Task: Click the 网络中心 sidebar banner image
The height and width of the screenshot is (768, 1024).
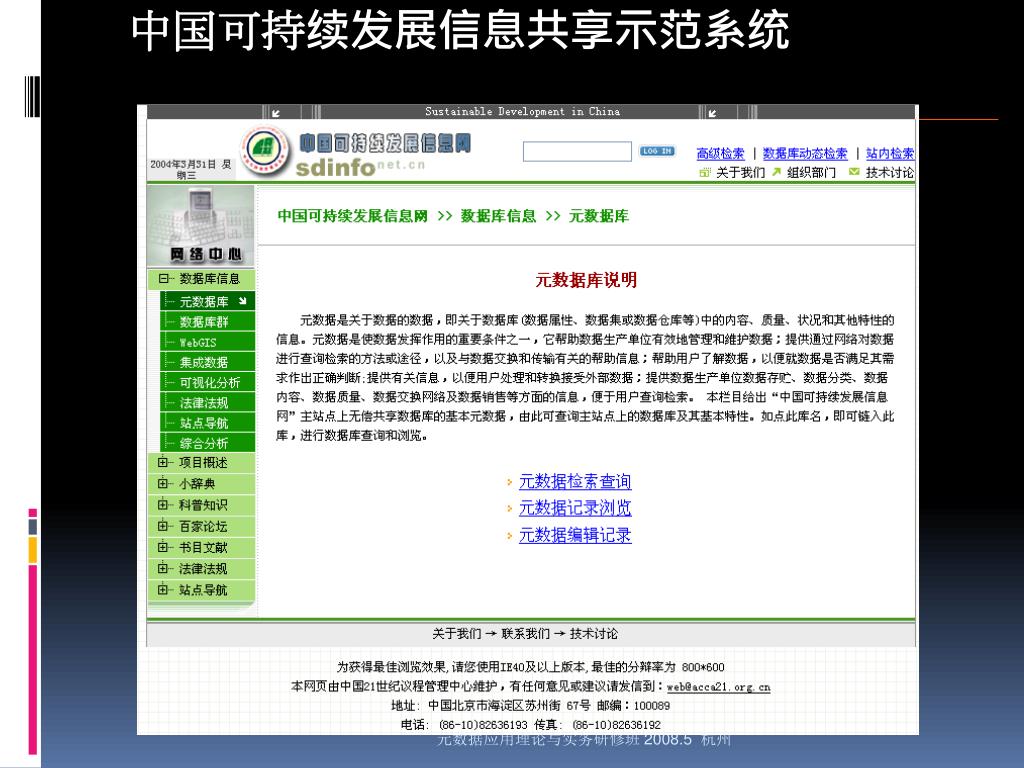Action: (200, 226)
